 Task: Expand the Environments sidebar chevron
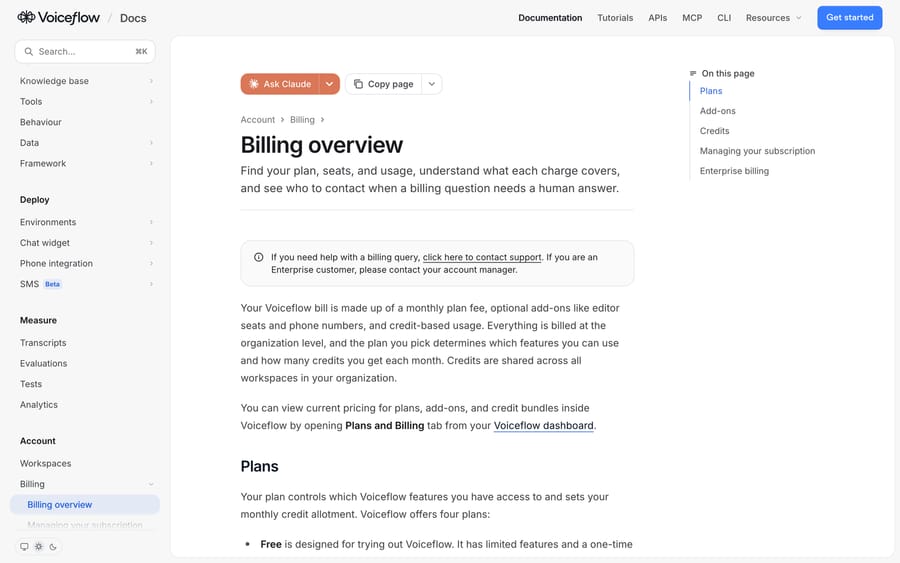pyautogui.click(x=151, y=222)
